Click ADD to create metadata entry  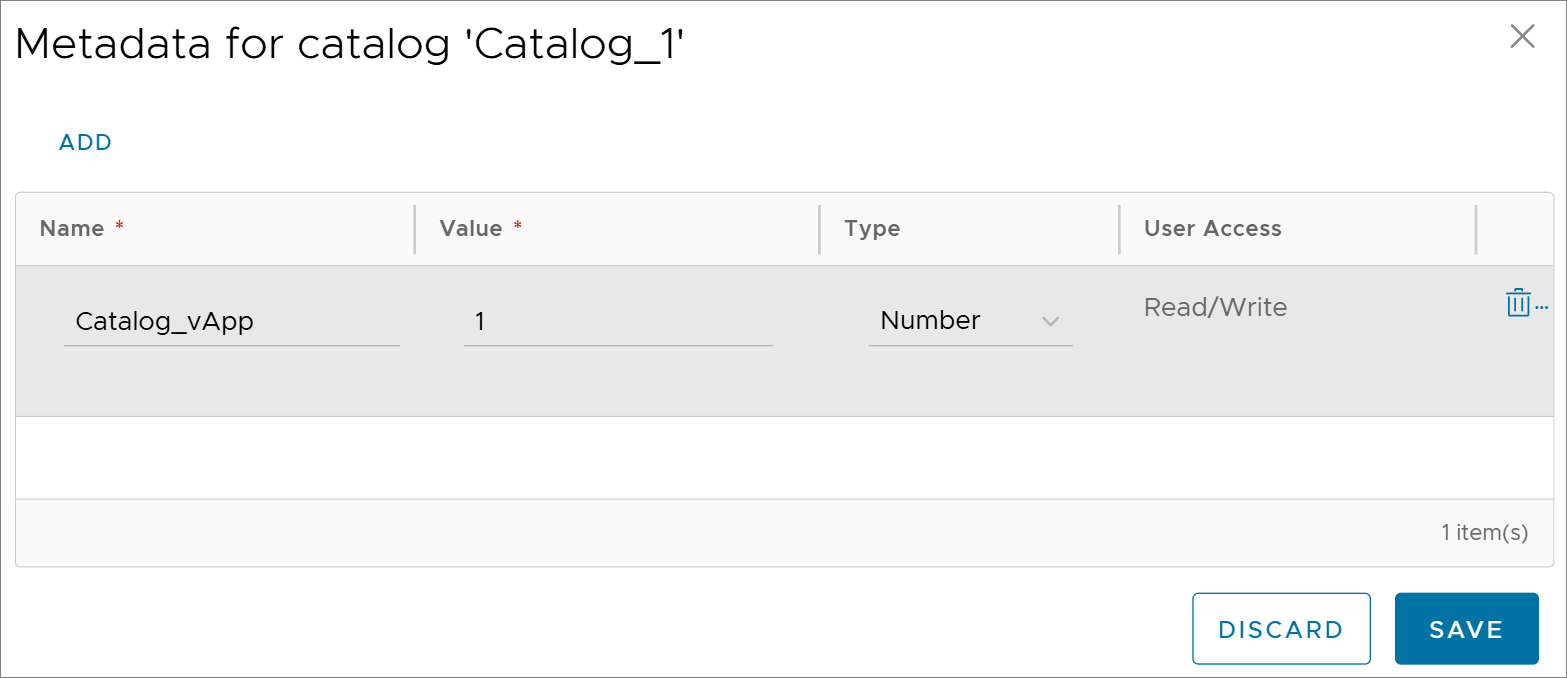coord(86,142)
